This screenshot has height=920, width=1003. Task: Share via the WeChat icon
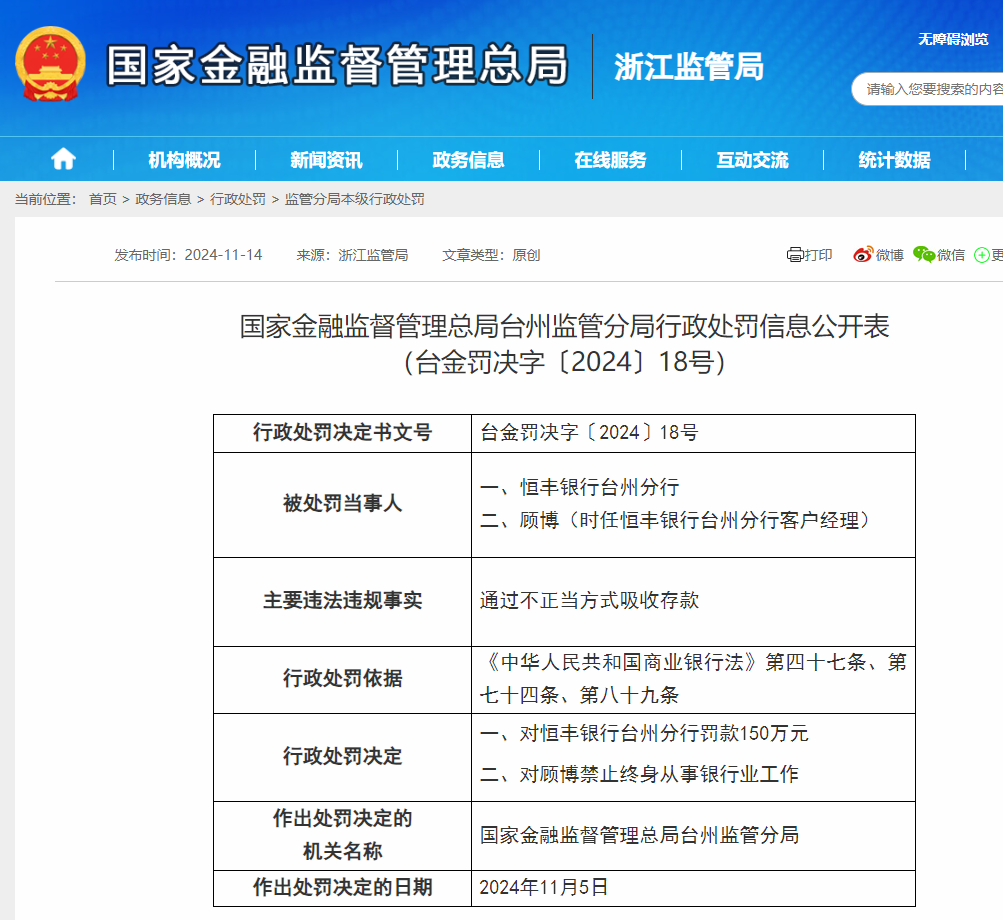point(924,255)
